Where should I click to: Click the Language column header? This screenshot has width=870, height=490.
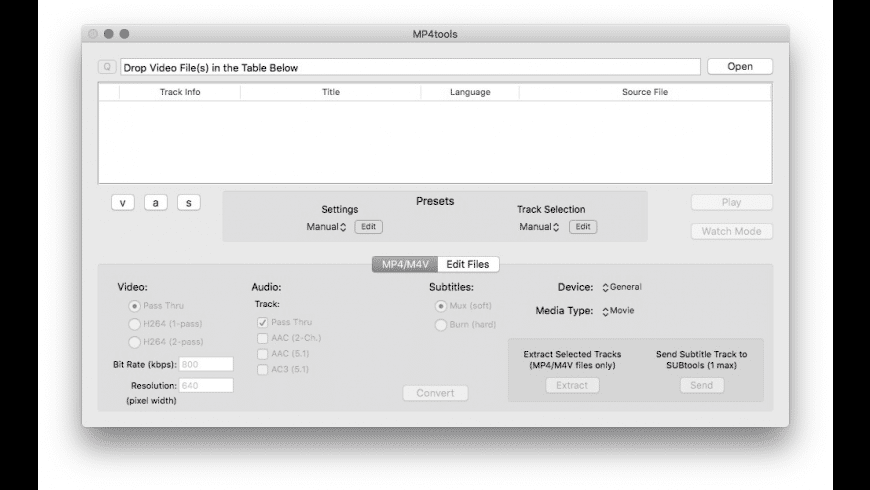coord(470,92)
